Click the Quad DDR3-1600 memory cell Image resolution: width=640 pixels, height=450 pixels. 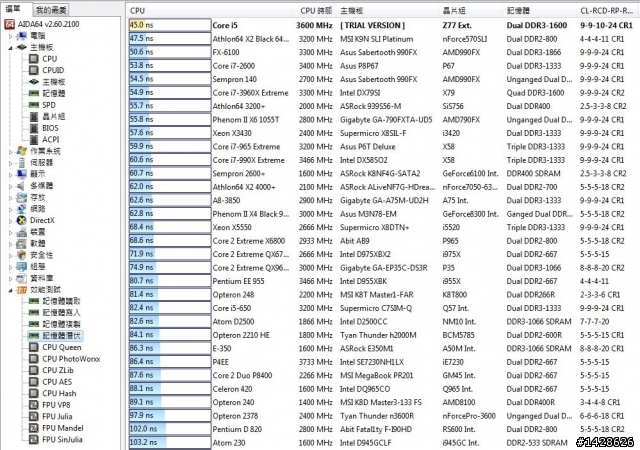pyautogui.click(x=535, y=93)
